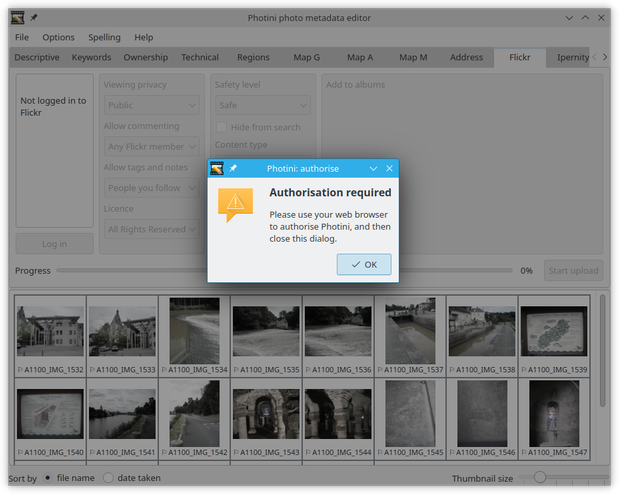Select sort by file name radio button
Image resolution: width=619 pixels, height=494 pixels.
pyautogui.click(x=47, y=478)
